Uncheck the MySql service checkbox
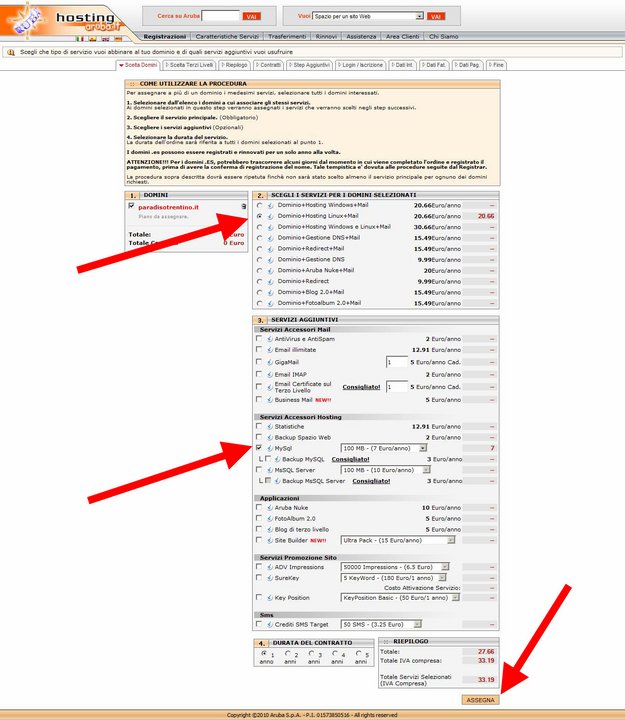The width and height of the screenshot is (625, 720). (259, 448)
